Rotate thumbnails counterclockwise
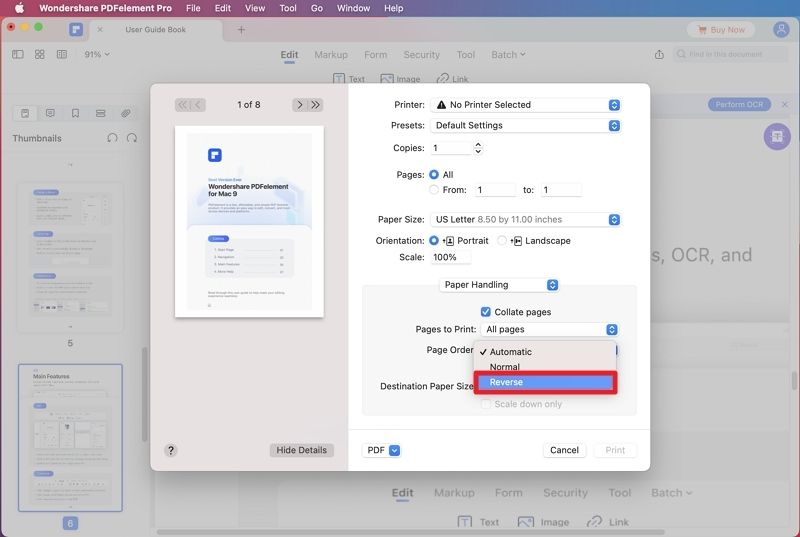This screenshot has height=537, width=800. point(112,138)
